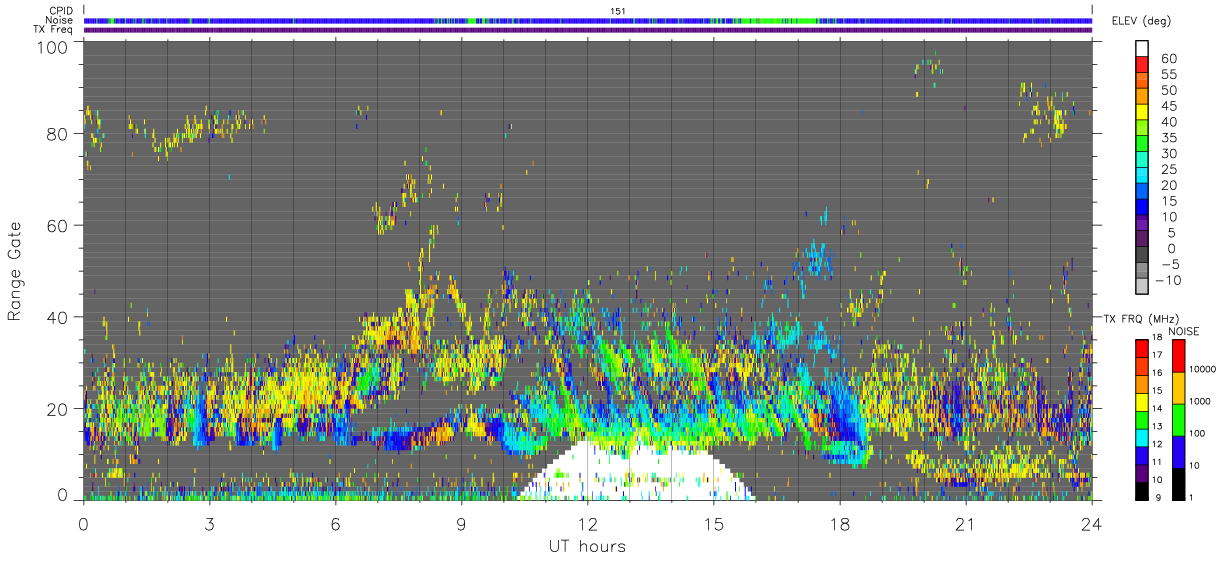Click the y-axis tick label '20'

click(59, 408)
